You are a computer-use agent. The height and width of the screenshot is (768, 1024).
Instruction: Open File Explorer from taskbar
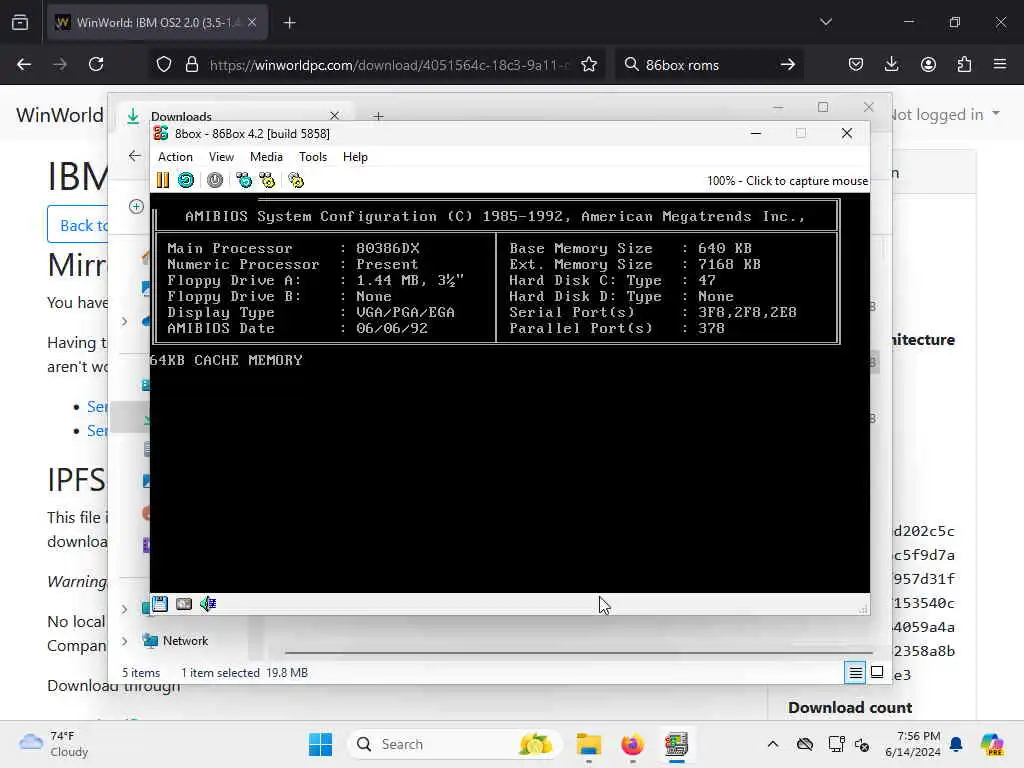588,744
